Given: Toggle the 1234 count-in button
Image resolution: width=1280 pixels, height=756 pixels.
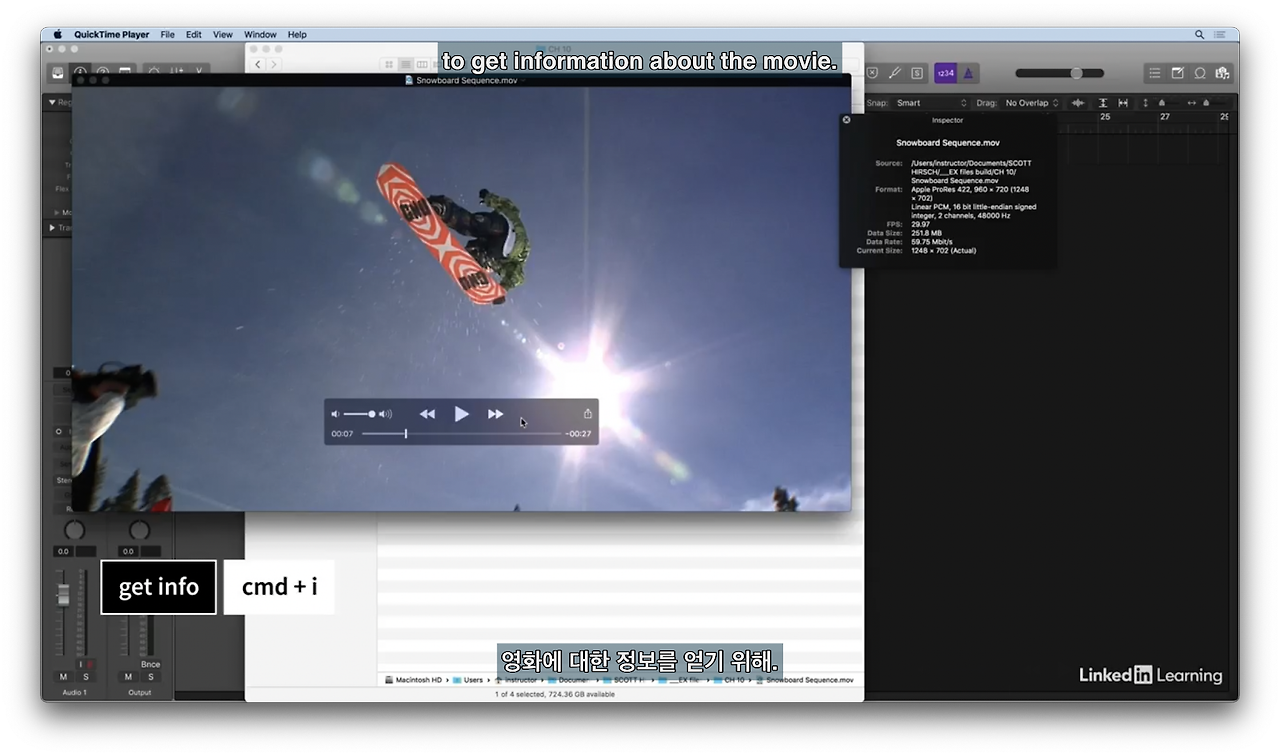Looking at the screenshot, I should click(x=945, y=72).
